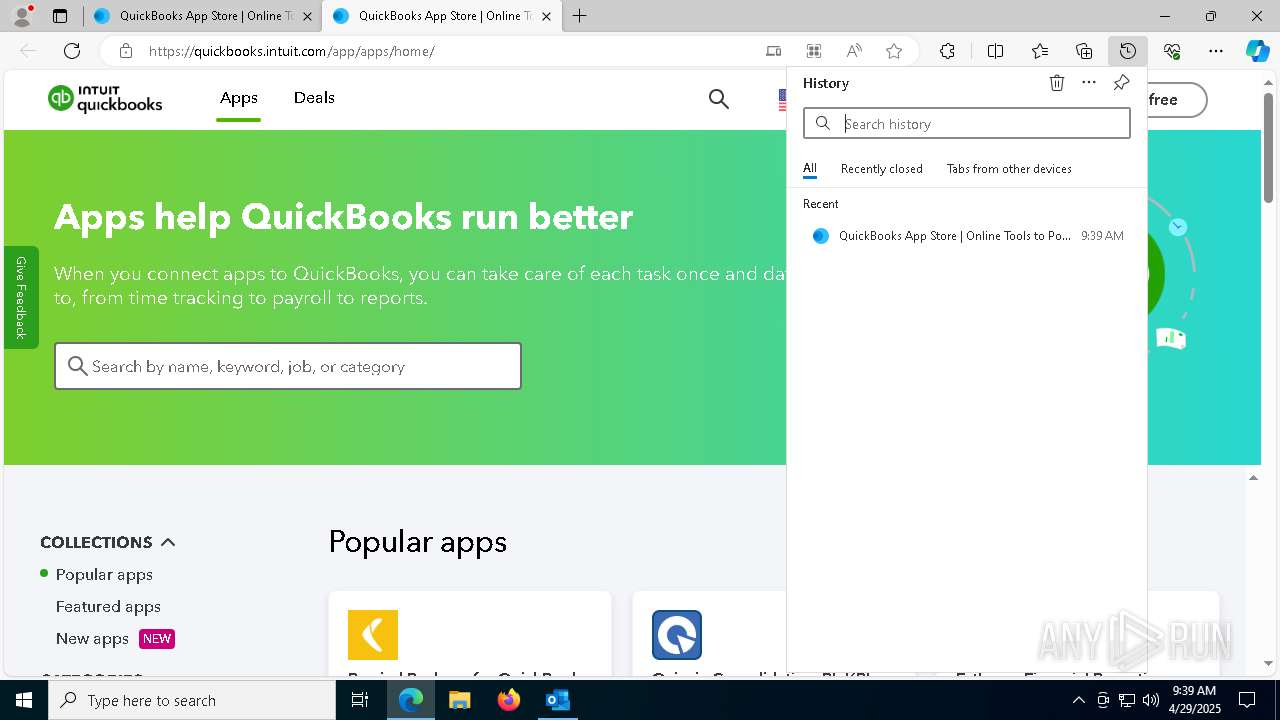
Task: Click the Give Feedback side tab
Action: point(21,297)
